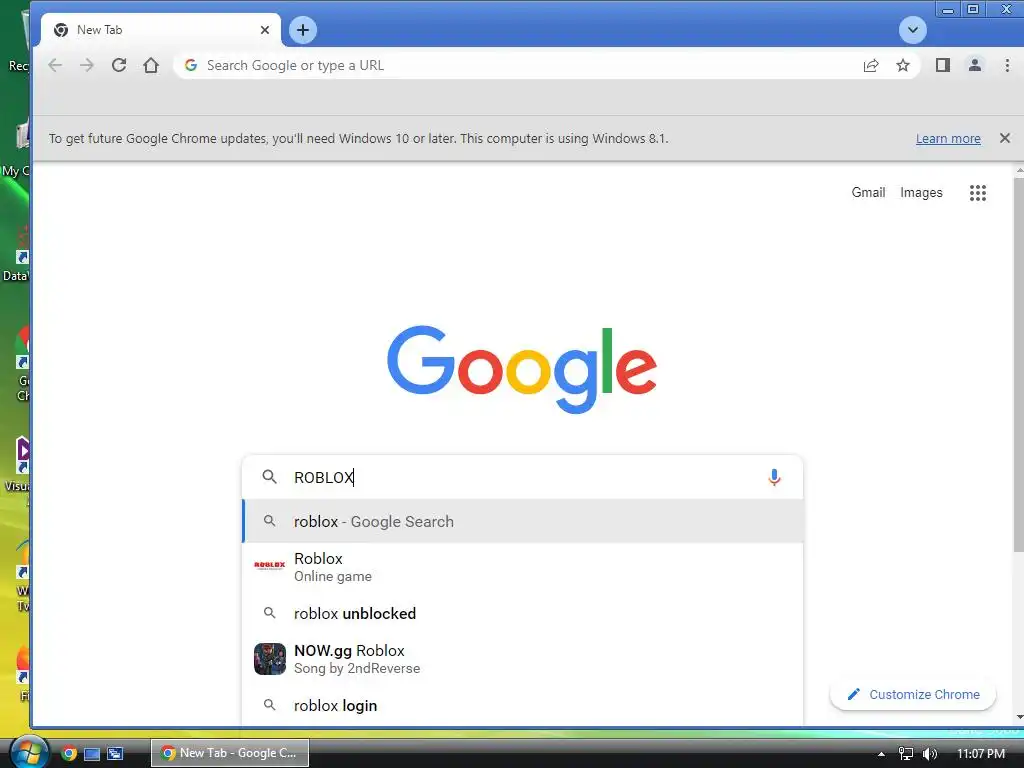Launch Chrome from quick launch
The image size is (1024, 768).
[x=69, y=753]
